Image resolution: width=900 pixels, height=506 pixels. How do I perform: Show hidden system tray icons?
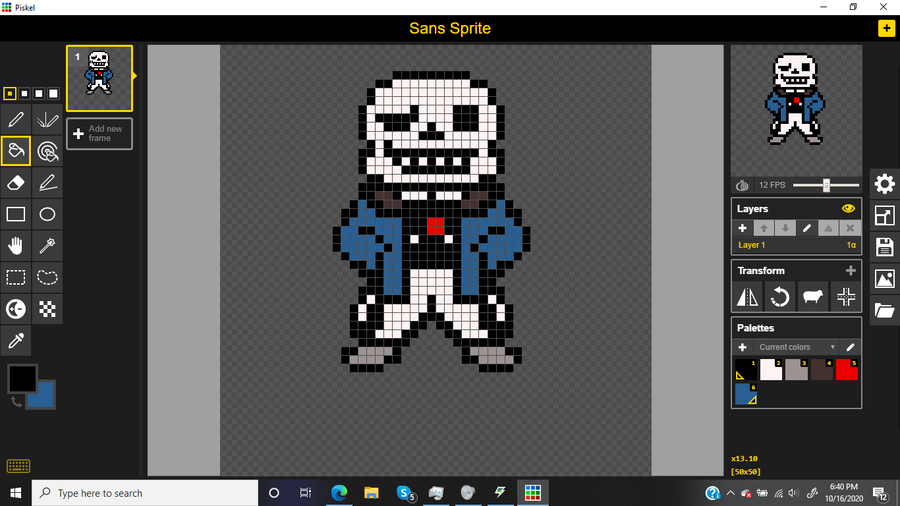point(730,493)
